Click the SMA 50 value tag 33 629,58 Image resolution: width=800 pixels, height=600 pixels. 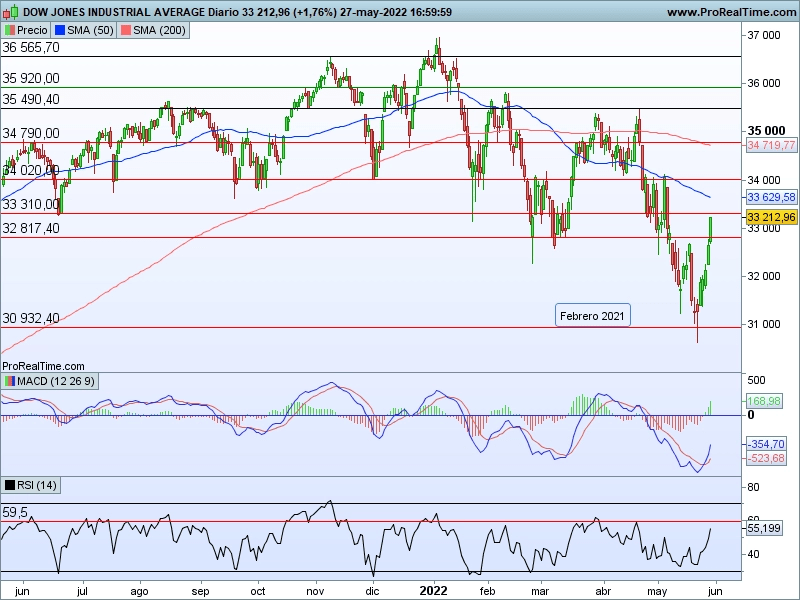click(x=771, y=197)
